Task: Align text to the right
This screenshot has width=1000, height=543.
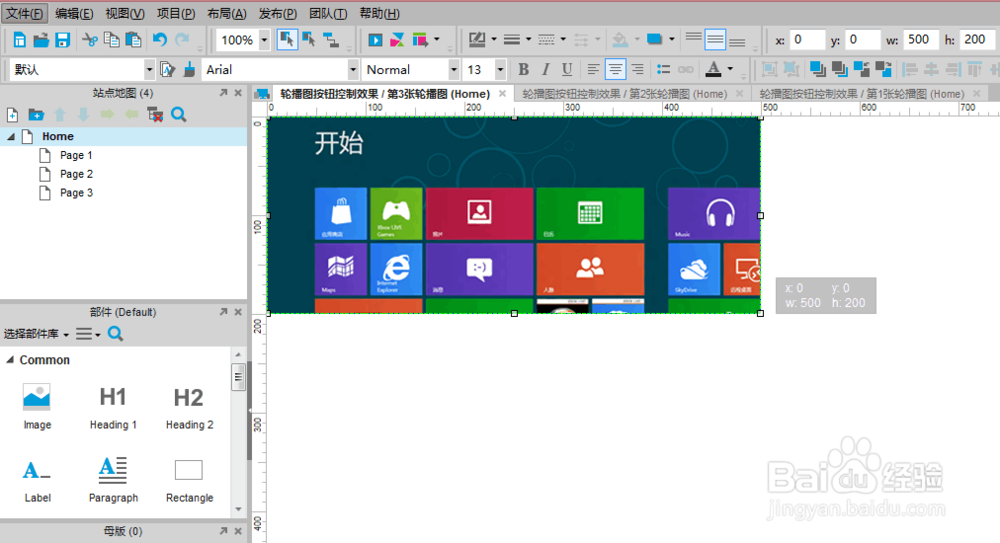Action: click(x=637, y=70)
